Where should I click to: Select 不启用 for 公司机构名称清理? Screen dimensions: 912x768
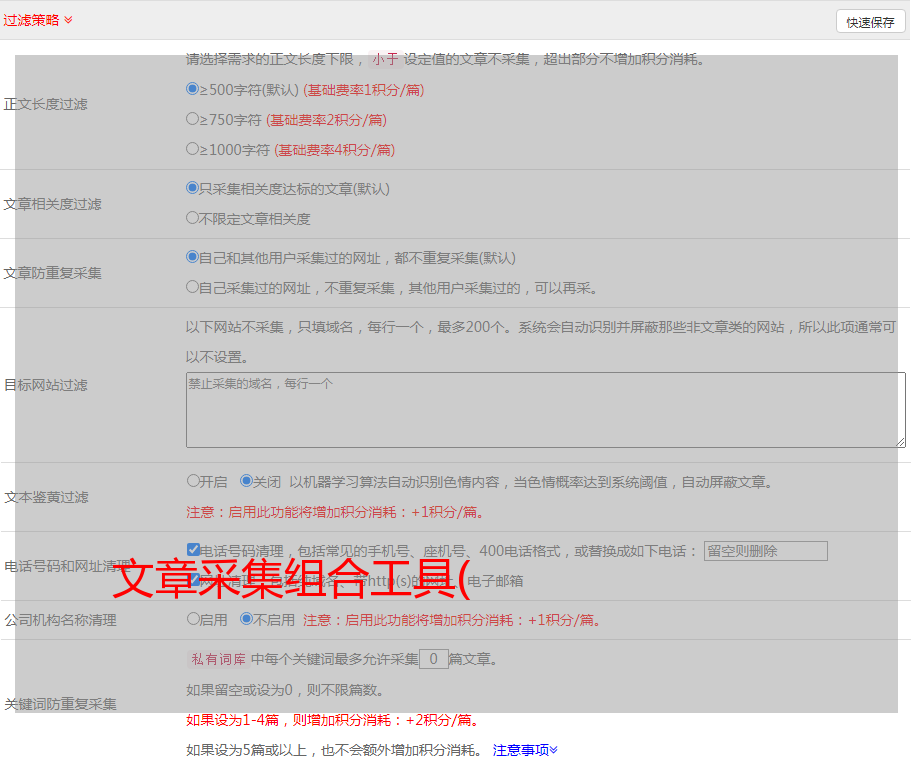click(x=246, y=619)
